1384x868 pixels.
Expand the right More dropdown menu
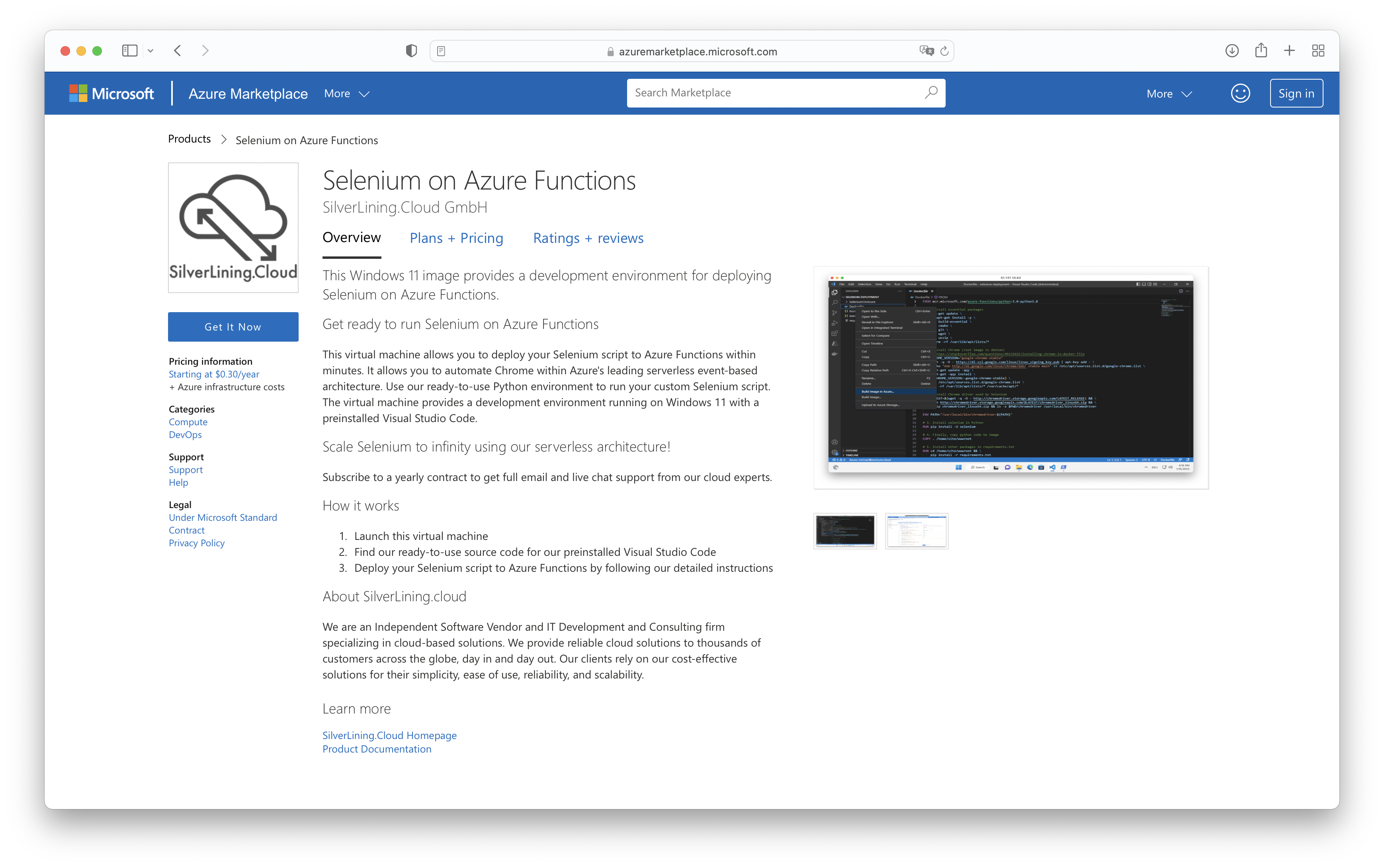point(1169,94)
